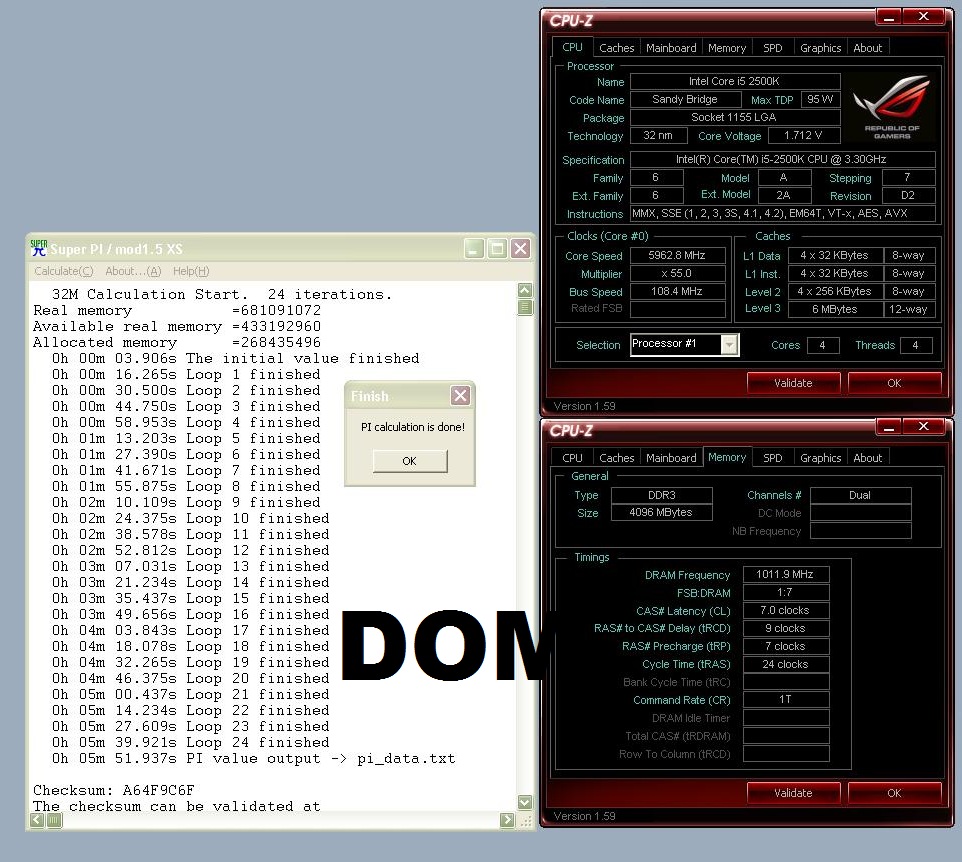Open the Help menu in Super PI

tap(191, 272)
